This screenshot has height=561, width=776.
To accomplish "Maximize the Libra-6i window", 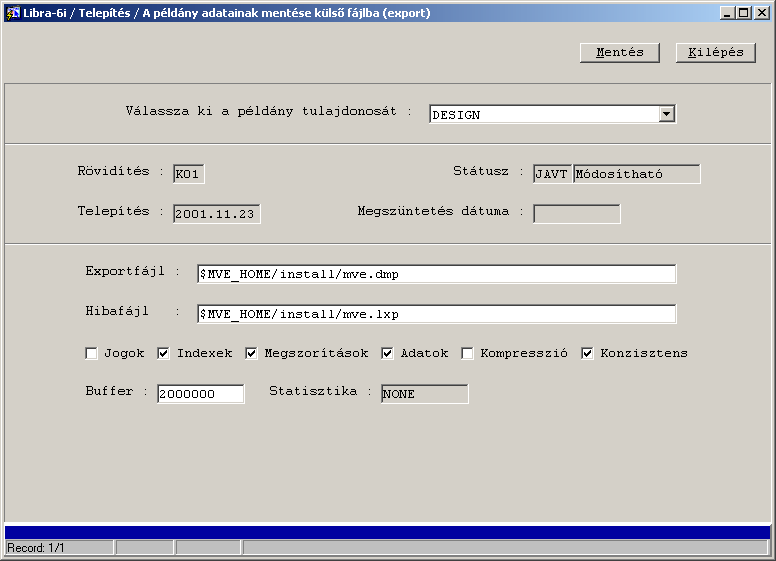I will click(744, 13).
